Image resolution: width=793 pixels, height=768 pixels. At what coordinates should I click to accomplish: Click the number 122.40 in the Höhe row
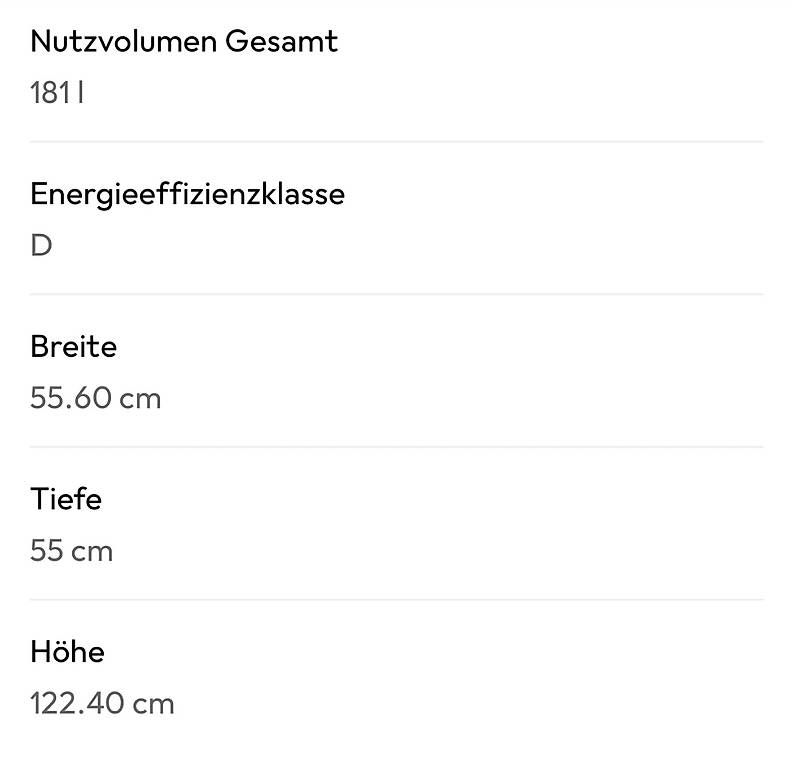(x=77, y=703)
